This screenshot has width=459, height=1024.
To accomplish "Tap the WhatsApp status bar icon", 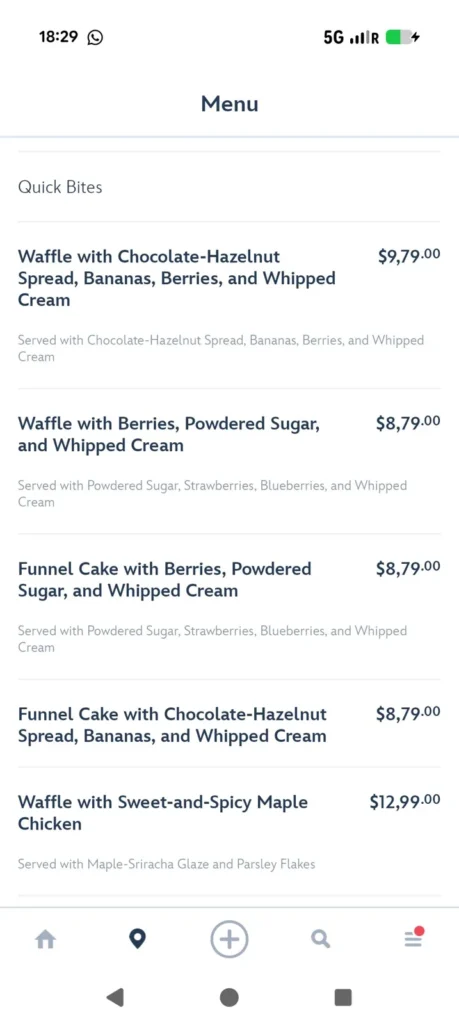I will click(x=95, y=37).
